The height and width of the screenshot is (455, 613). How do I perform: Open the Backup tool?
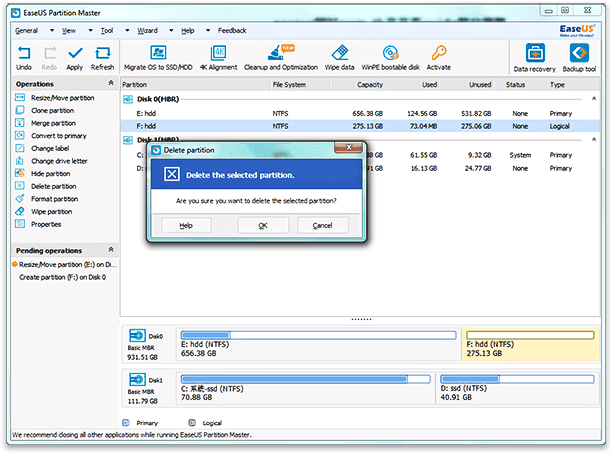[x=579, y=58]
